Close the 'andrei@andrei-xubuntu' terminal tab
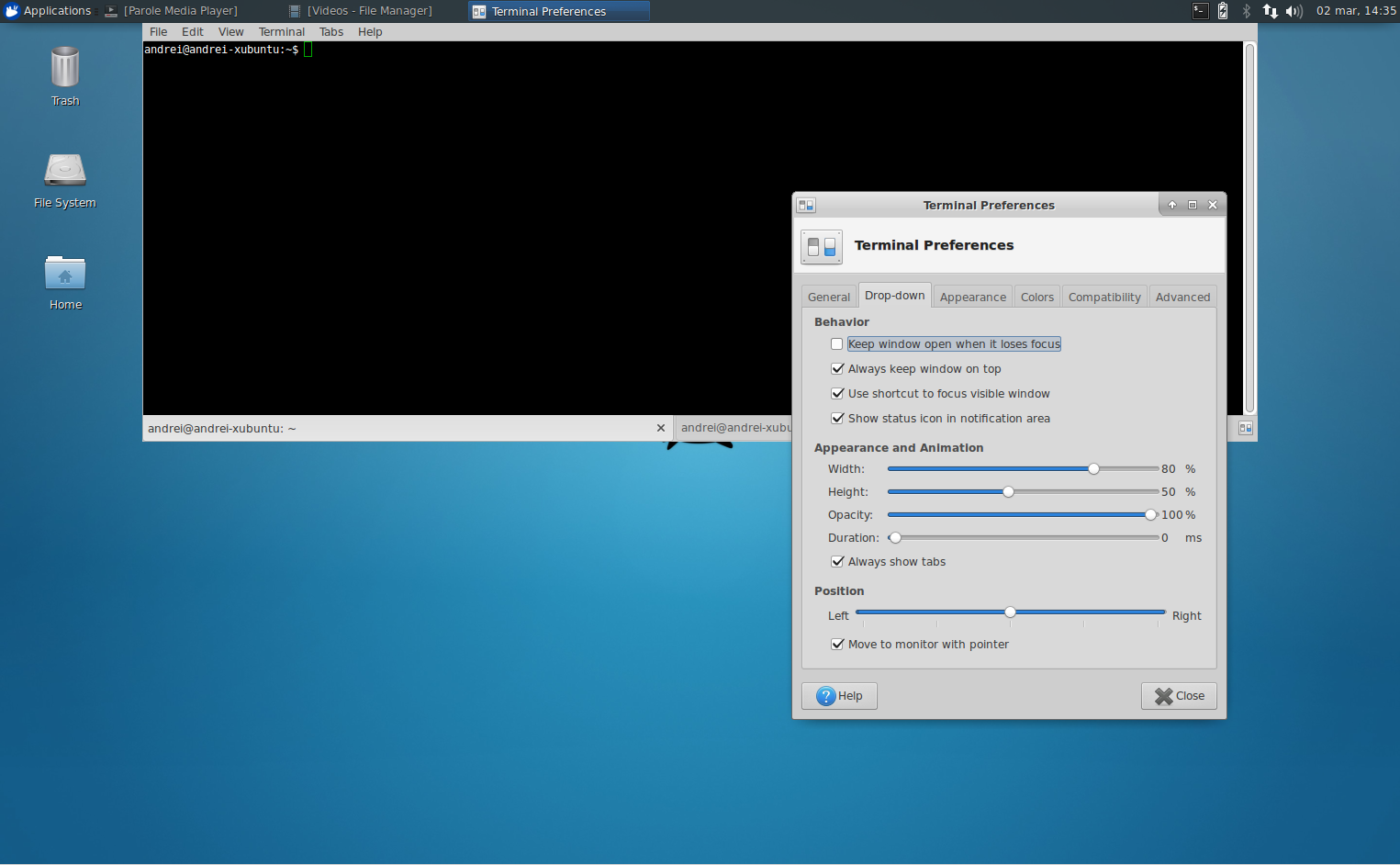1400x865 pixels. pyautogui.click(x=660, y=428)
